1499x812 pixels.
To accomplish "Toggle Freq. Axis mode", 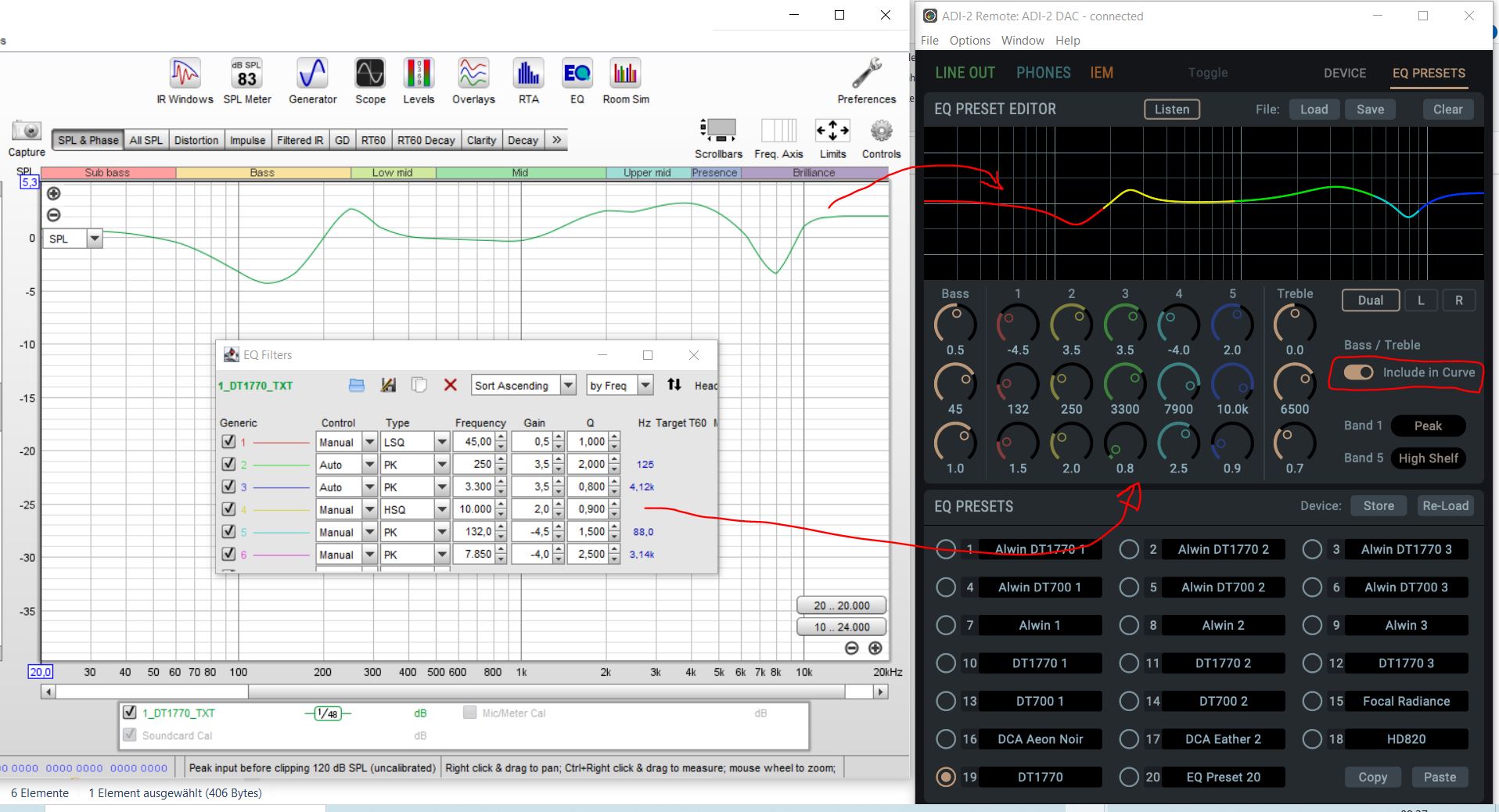I will (778, 138).
